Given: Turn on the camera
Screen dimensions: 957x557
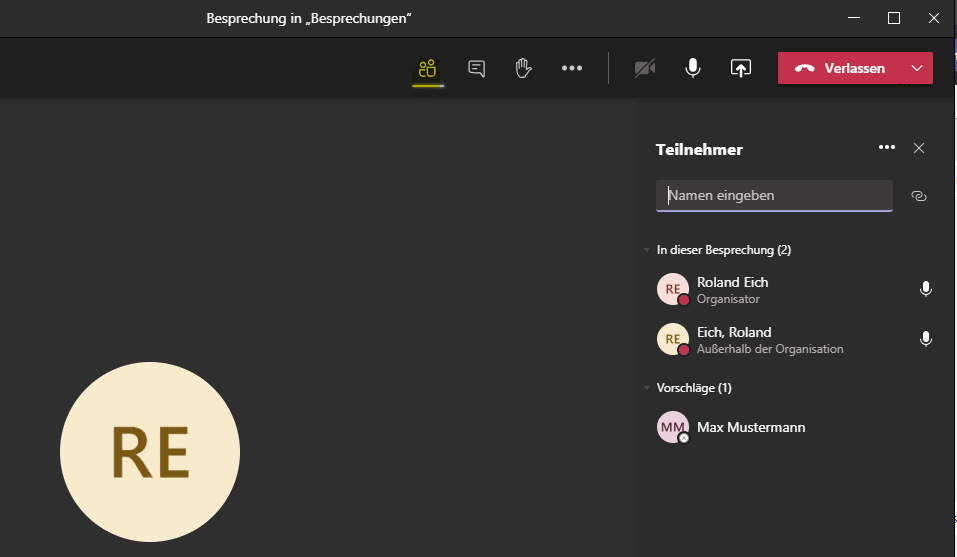Looking at the screenshot, I should 645,68.
